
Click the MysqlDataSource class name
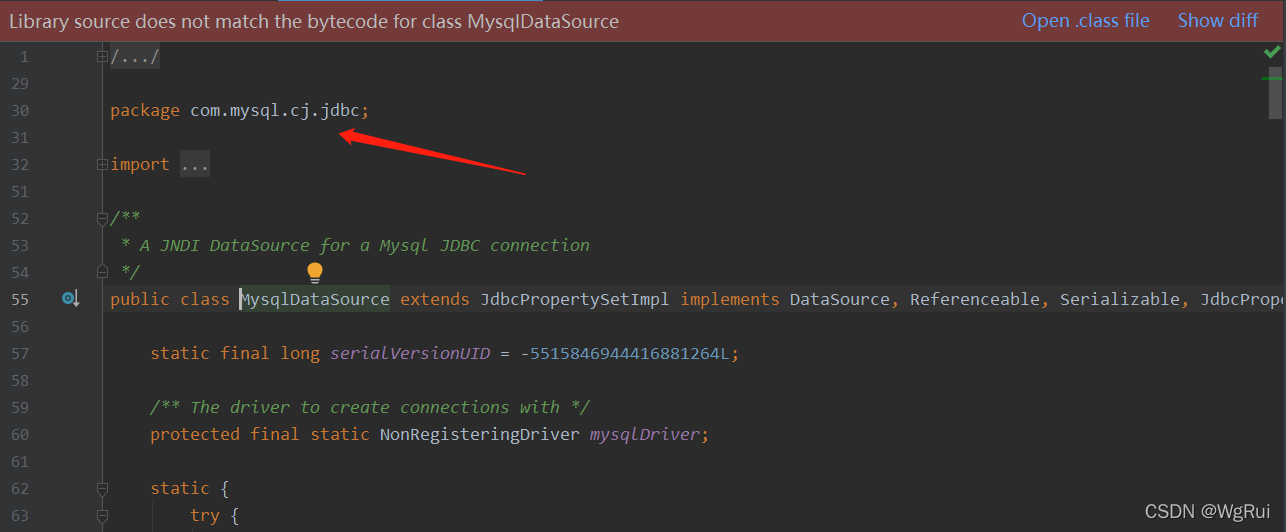[316, 299]
